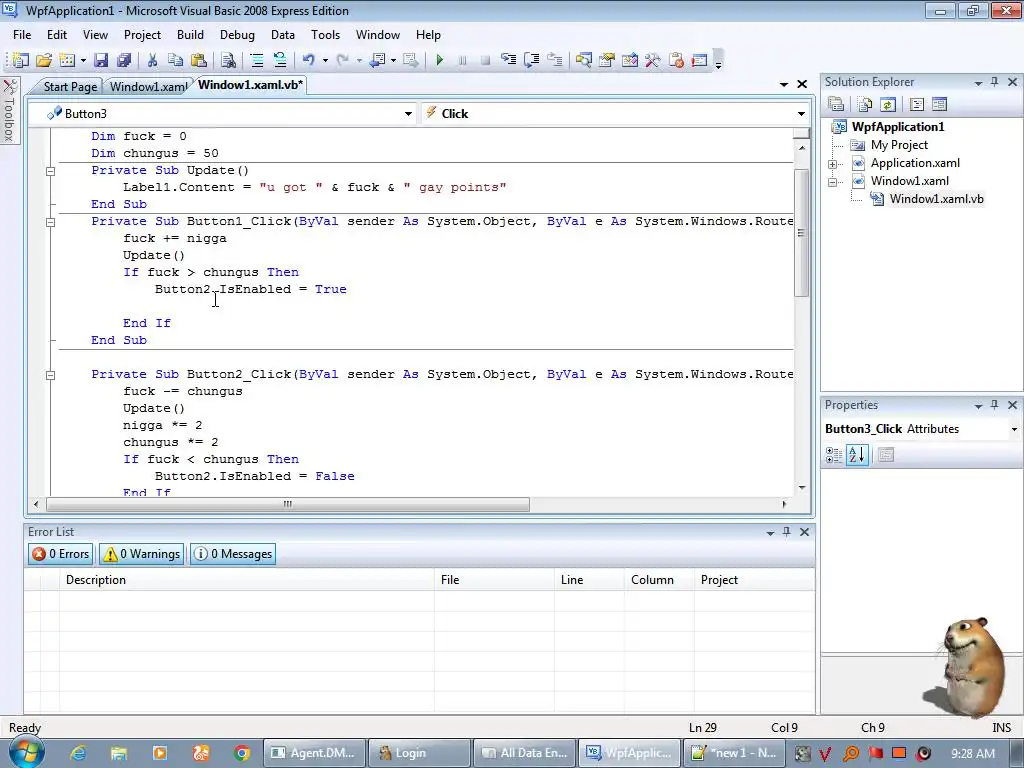Click the Paste clipboard icon

click(x=199, y=61)
